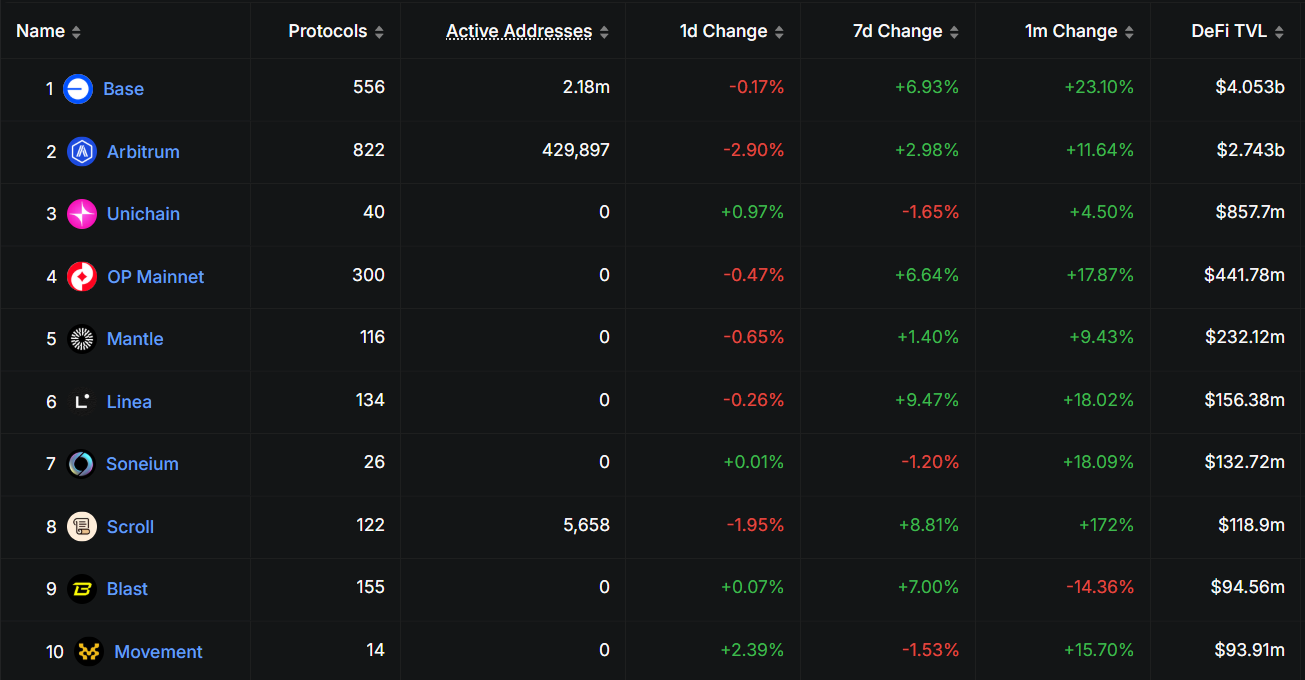Click Scroll 1m change +172%
Image resolution: width=1305 pixels, height=680 pixels.
(1106, 525)
